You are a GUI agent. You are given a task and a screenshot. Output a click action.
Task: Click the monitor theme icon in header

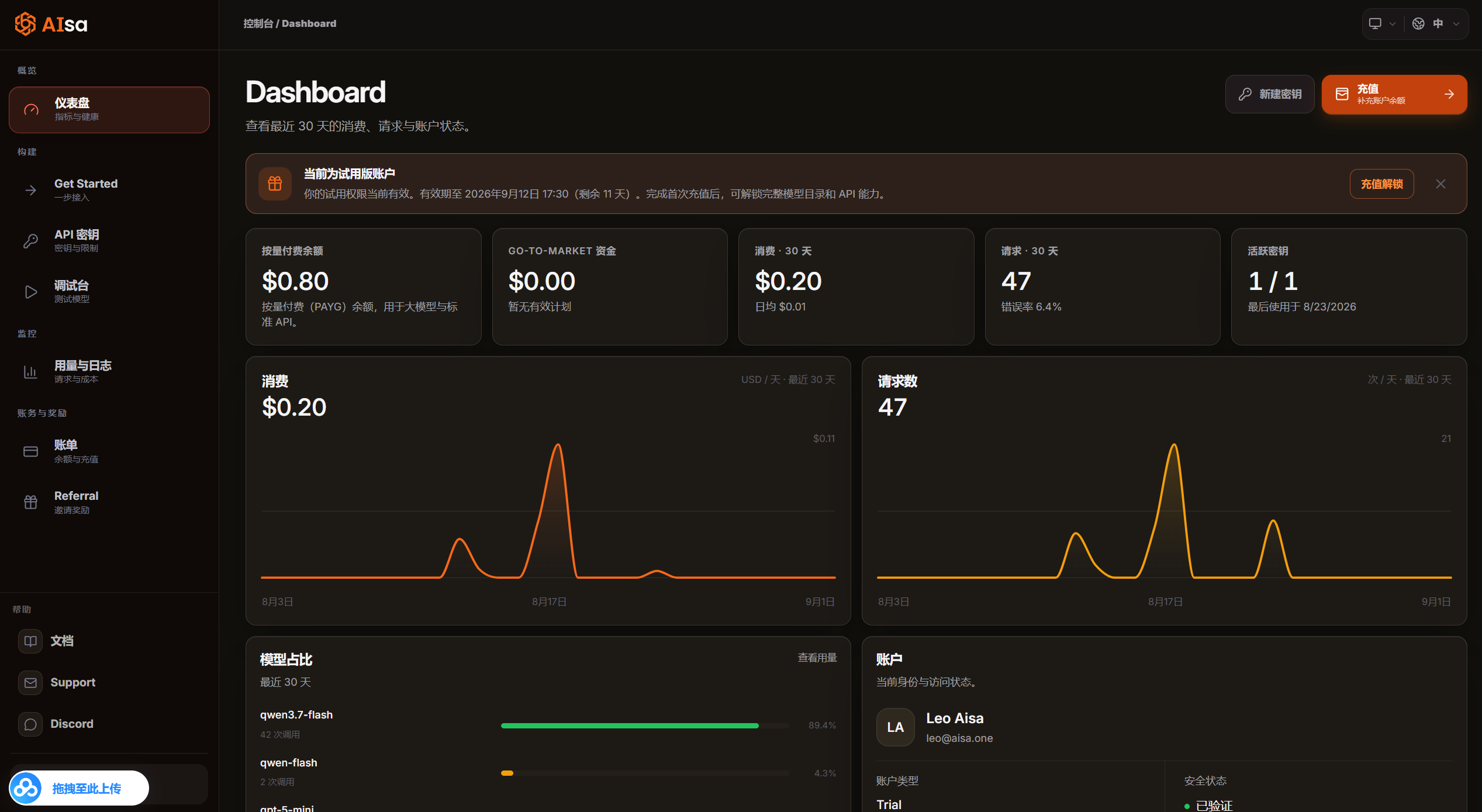coord(1375,23)
